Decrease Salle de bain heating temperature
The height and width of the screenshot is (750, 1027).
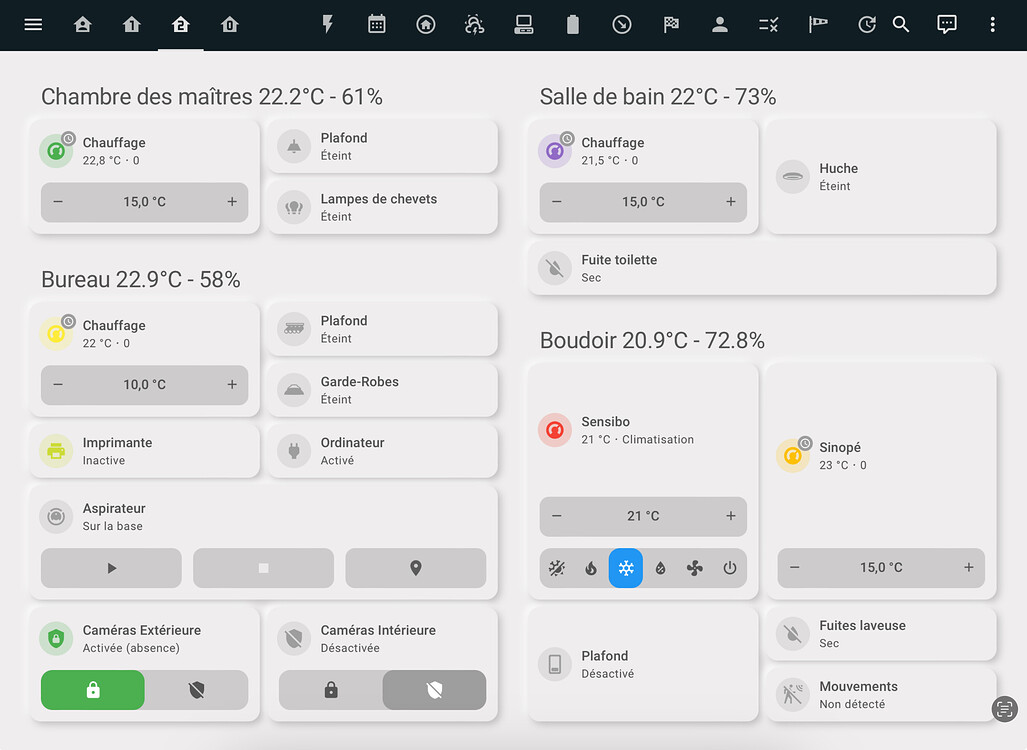[x=557, y=202]
